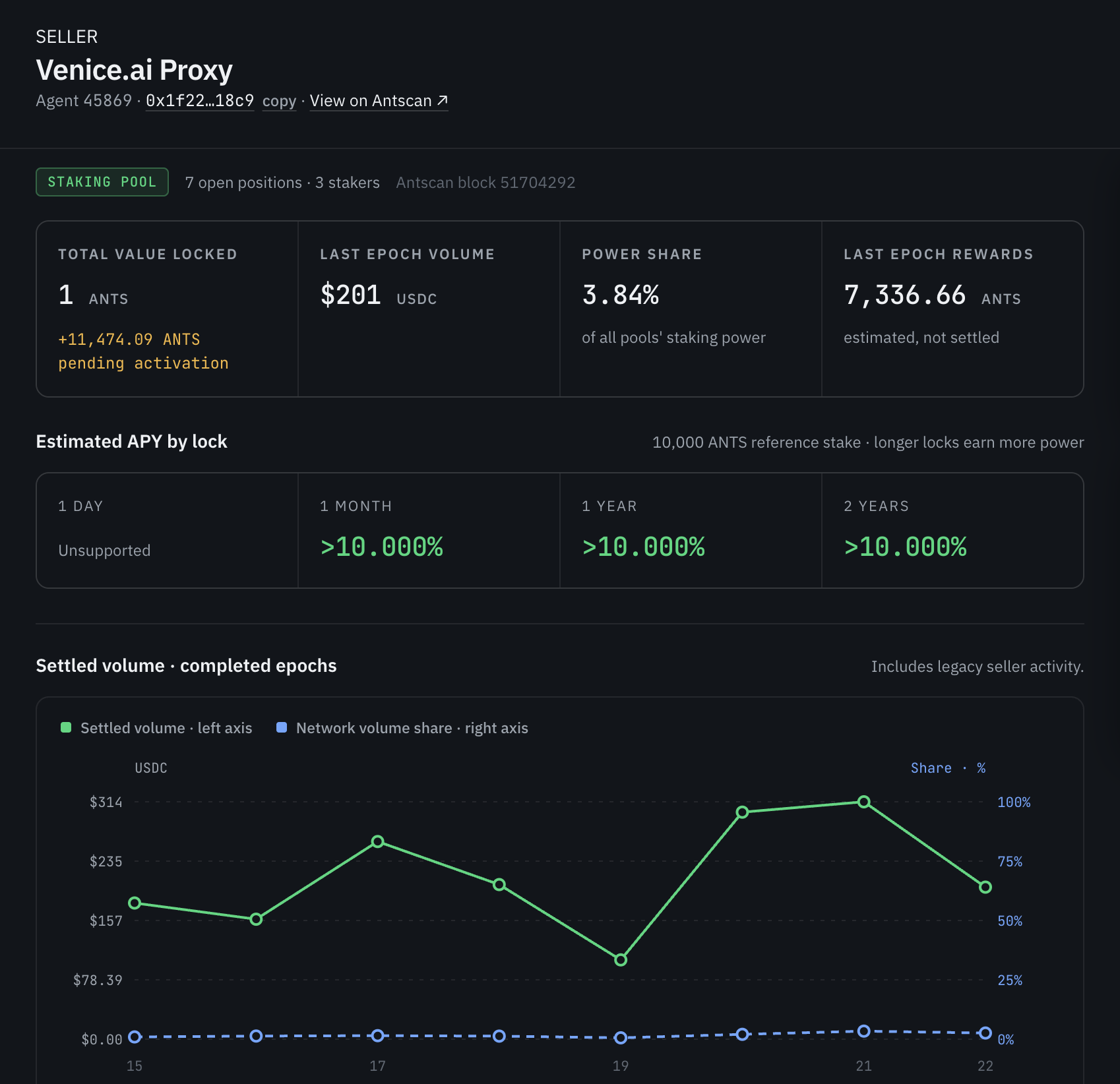The height and width of the screenshot is (1084, 1120).
Task: Click '7 open positions · 3 stakers' text
Action: pyautogui.click(x=282, y=183)
